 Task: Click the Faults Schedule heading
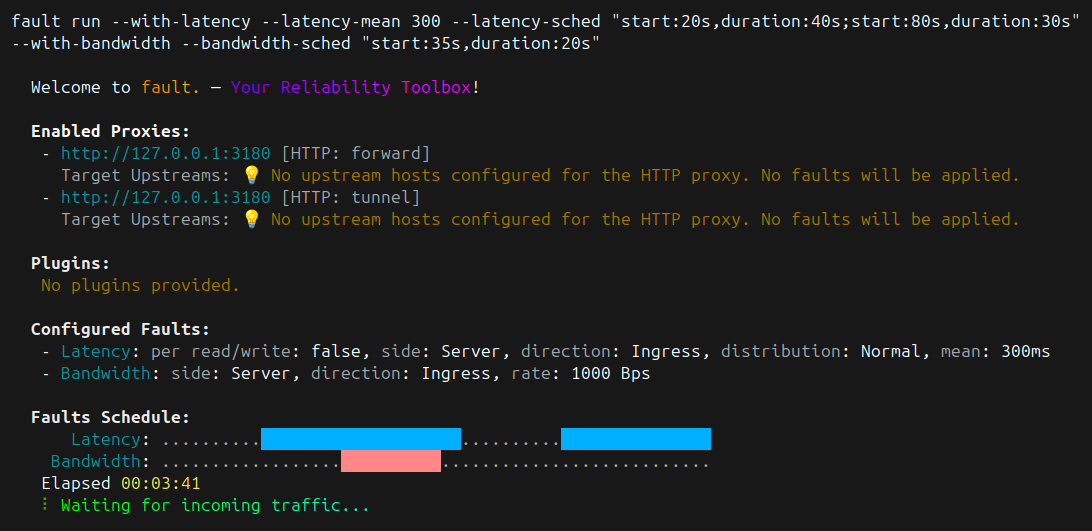(111, 417)
